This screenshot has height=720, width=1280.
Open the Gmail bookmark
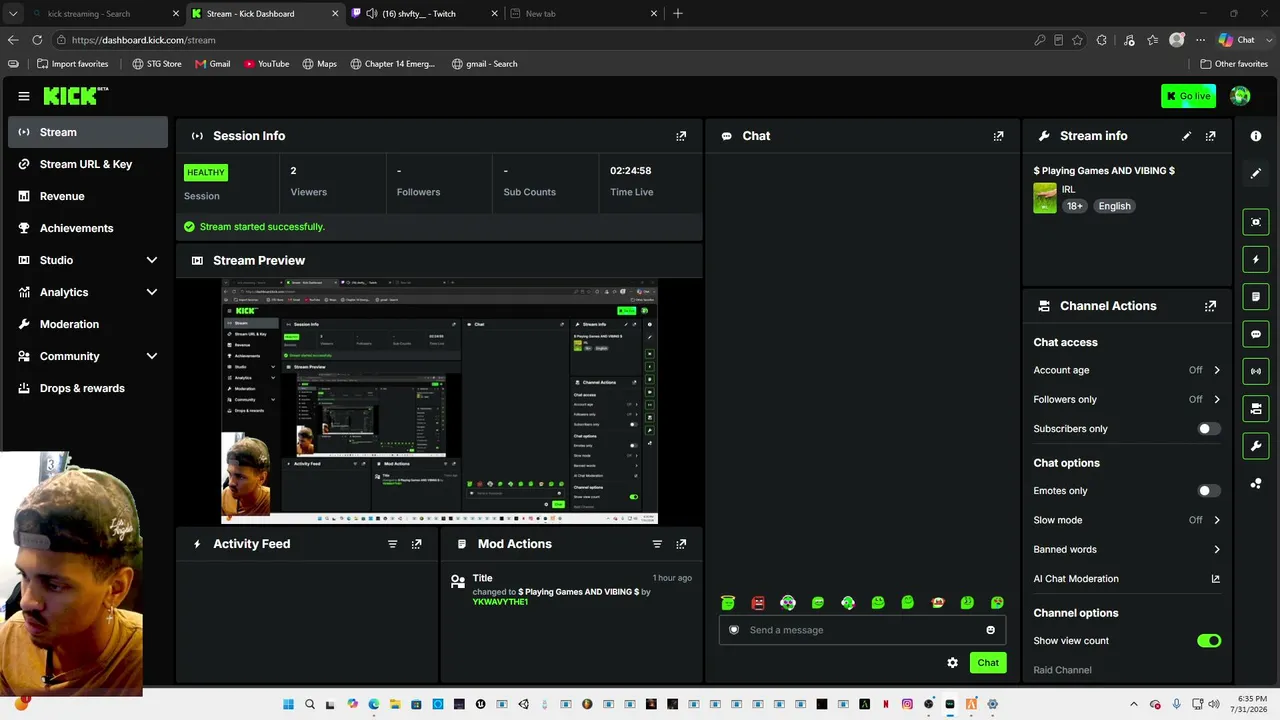click(x=213, y=64)
